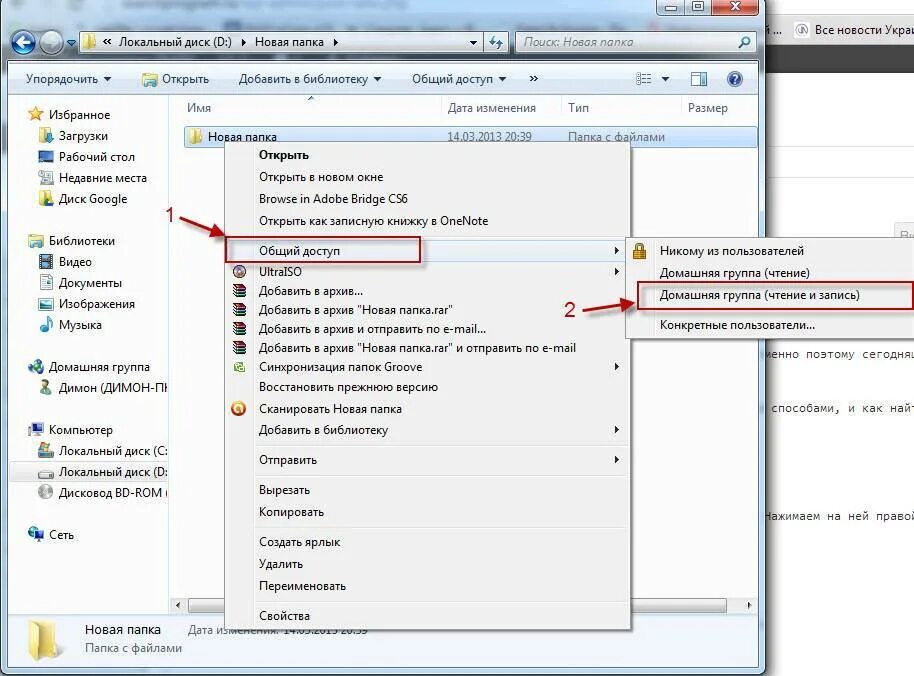Click the Недавние места icon

coord(46,177)
